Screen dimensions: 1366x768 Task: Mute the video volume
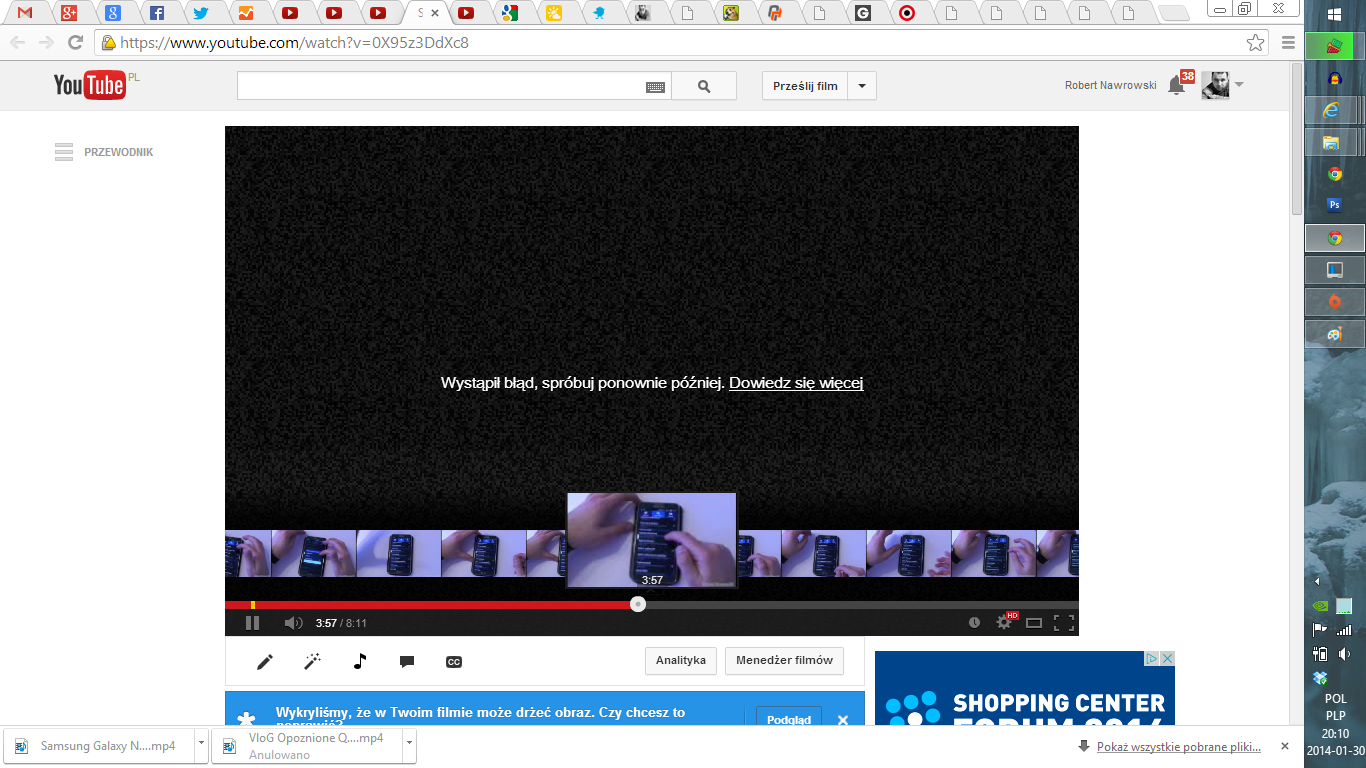tap(293, 623)
